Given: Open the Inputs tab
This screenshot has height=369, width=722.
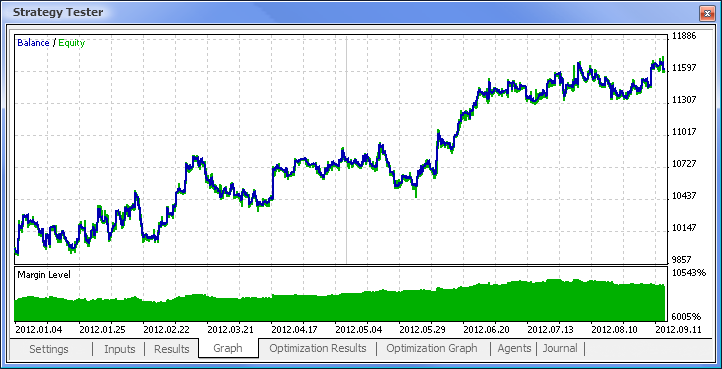Looking at the screenshot, I should coord(120,349).
